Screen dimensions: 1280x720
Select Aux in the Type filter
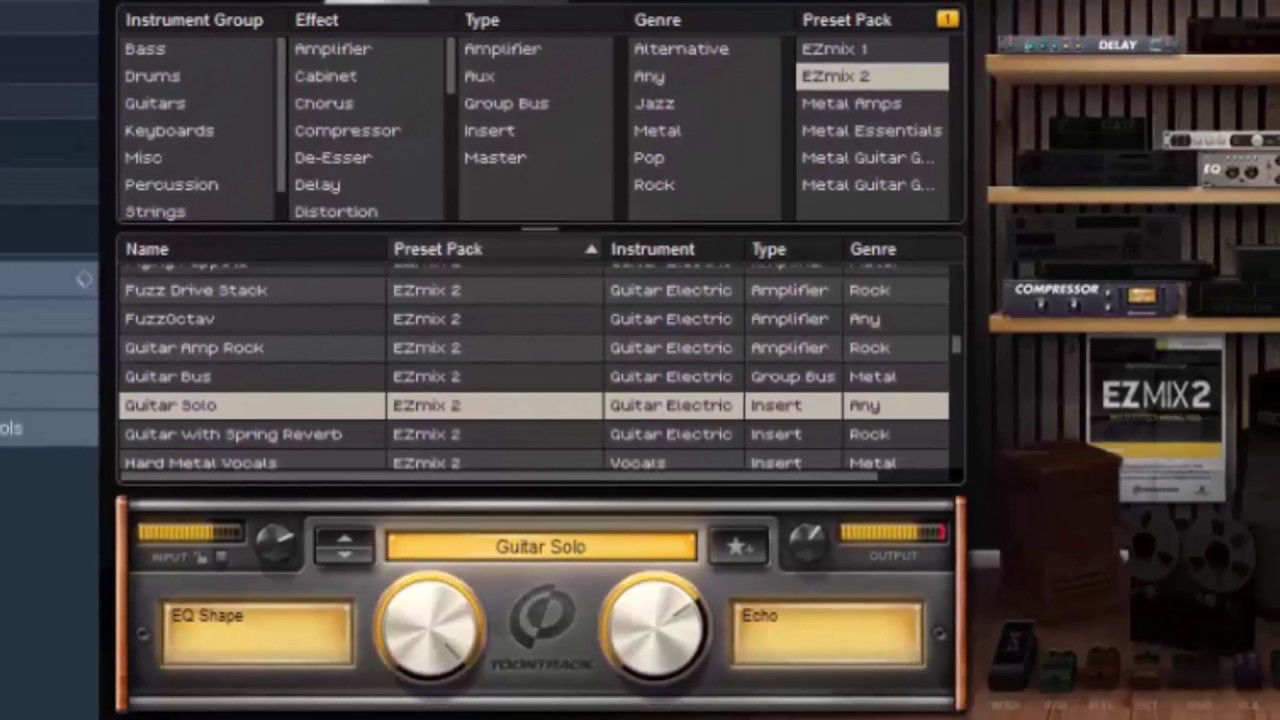[x=479, y=76]
